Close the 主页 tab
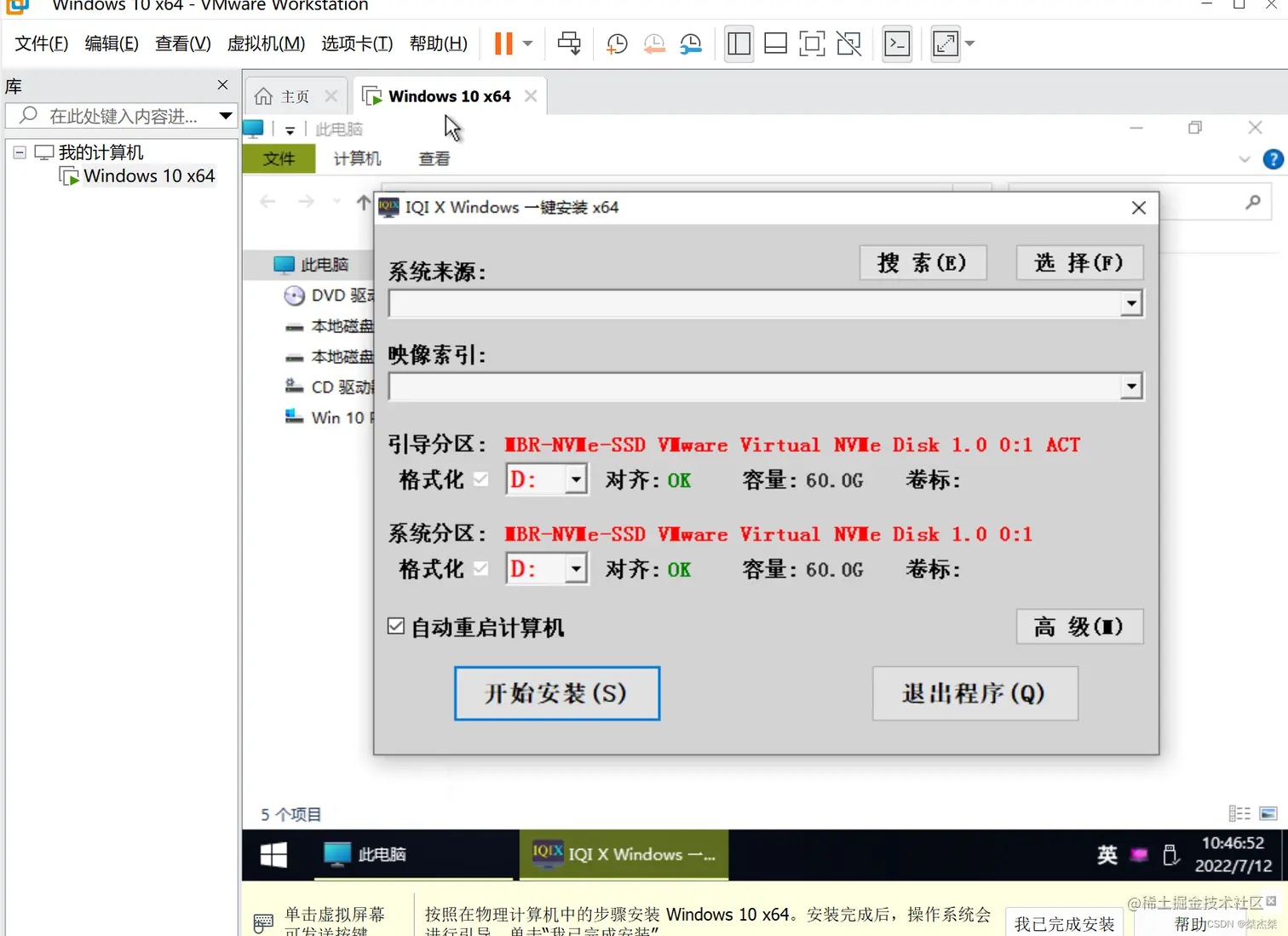 coord(331,96)
